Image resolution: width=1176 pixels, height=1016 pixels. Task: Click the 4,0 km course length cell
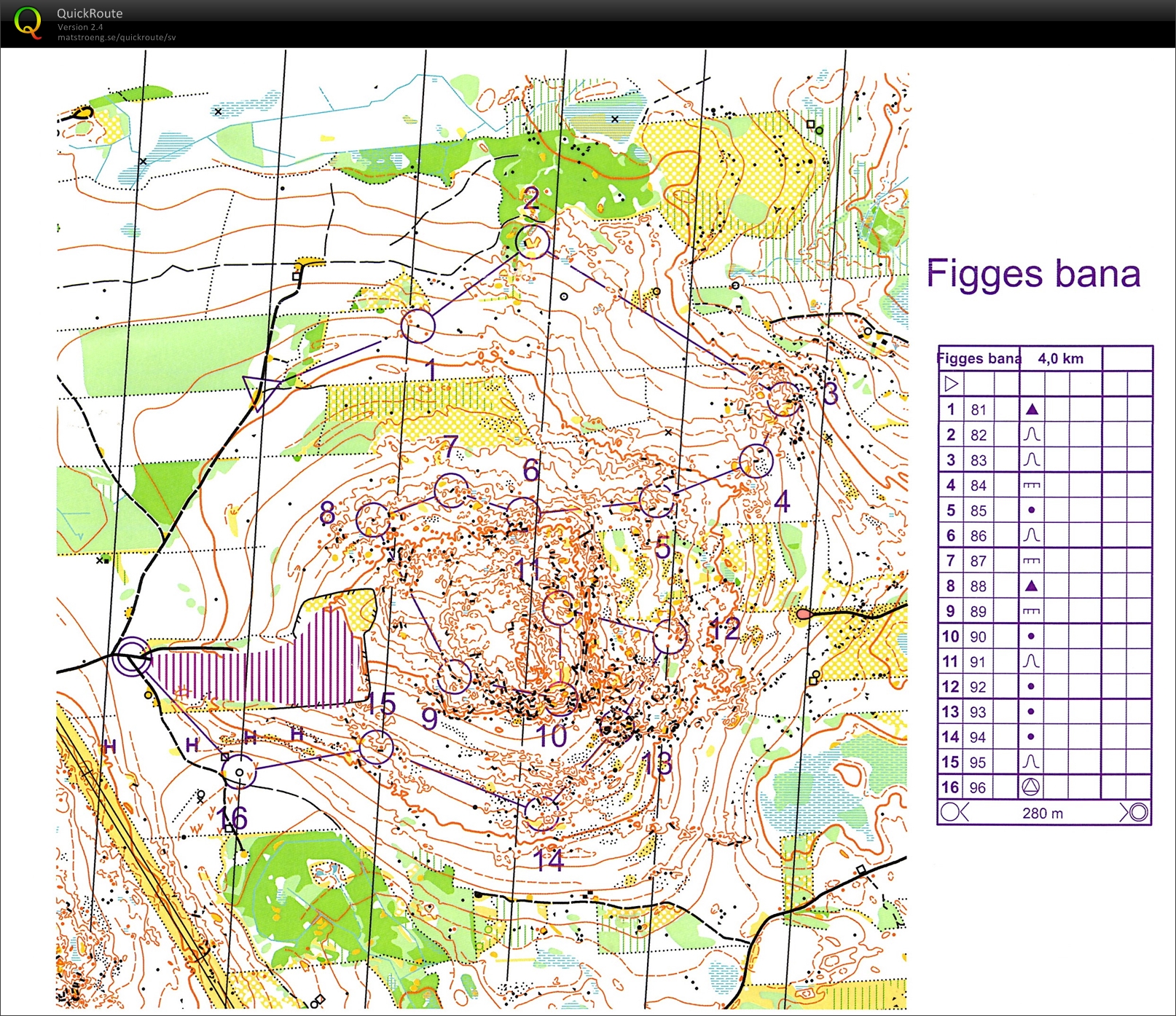click(x=1061, y=358)
